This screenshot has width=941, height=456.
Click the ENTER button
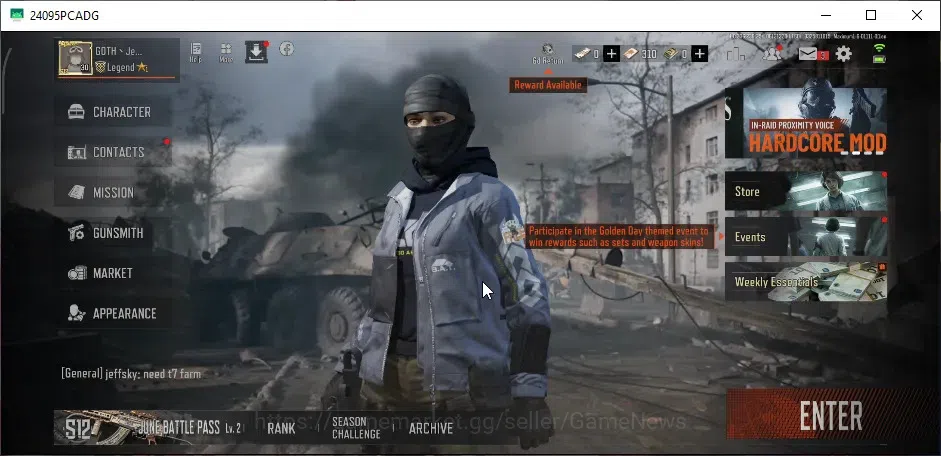tap(831, 415)
